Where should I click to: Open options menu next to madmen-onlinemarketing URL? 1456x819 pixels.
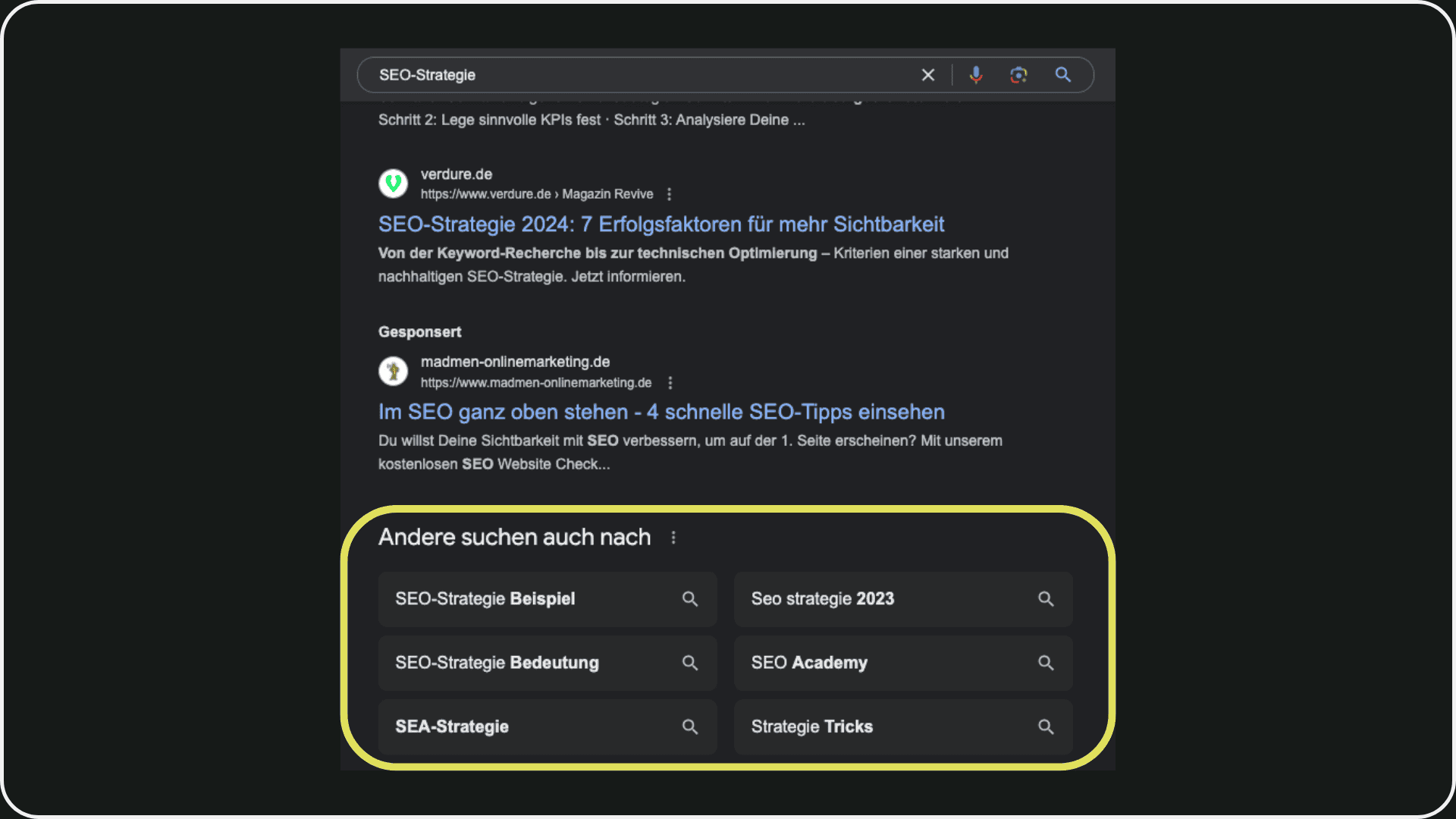point(670,383)
